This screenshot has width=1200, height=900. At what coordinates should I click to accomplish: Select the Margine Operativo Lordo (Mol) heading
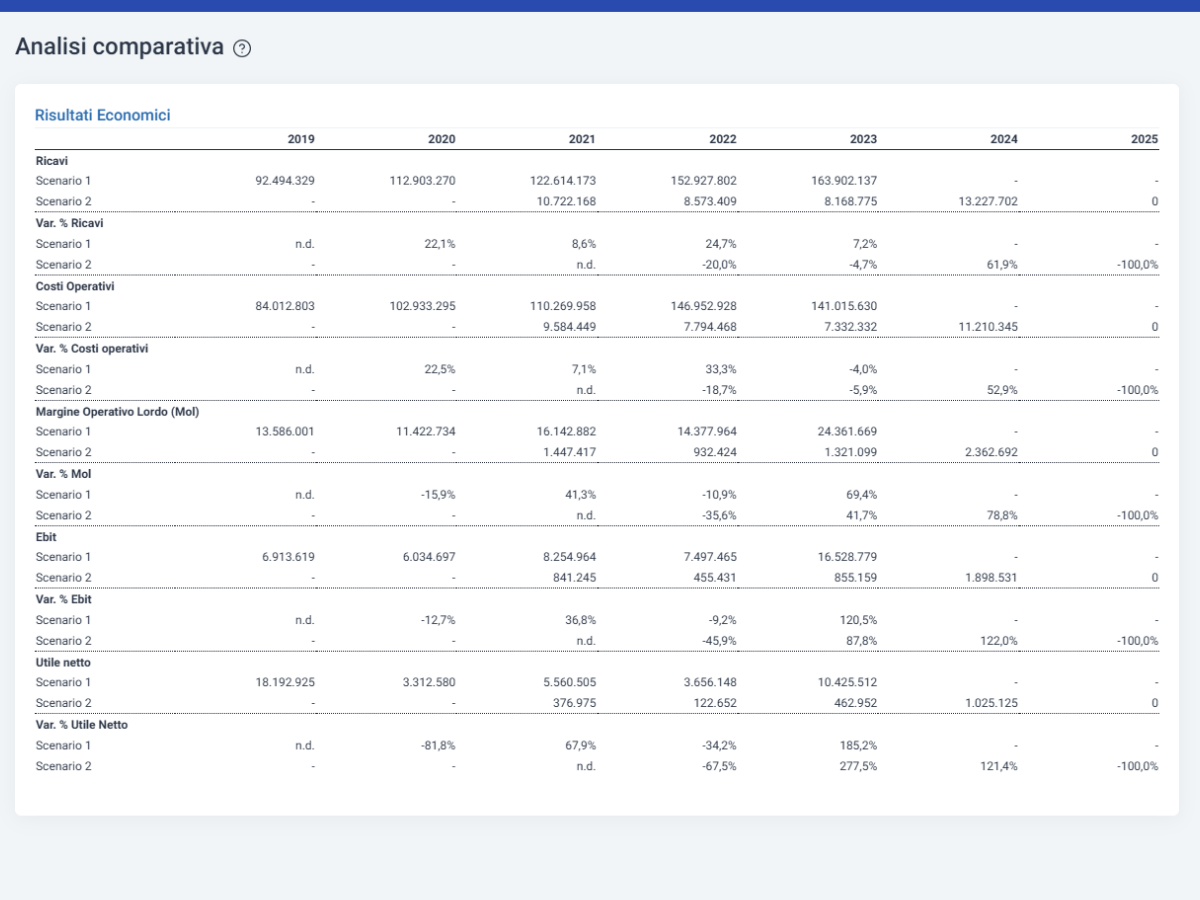pyautogui.click(x=117, y=411)
